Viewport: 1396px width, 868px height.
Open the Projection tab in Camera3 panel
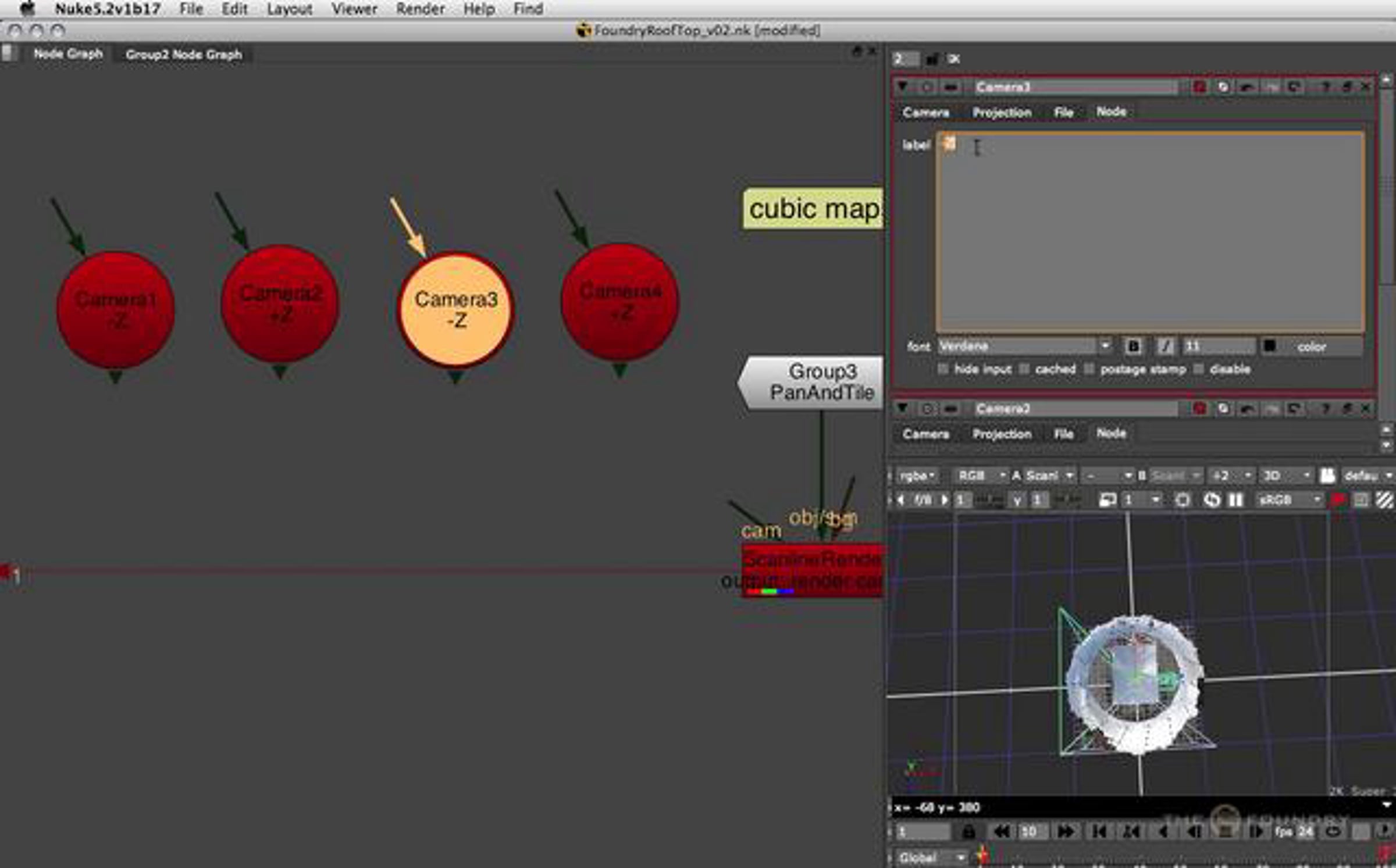coord(1002,112)
